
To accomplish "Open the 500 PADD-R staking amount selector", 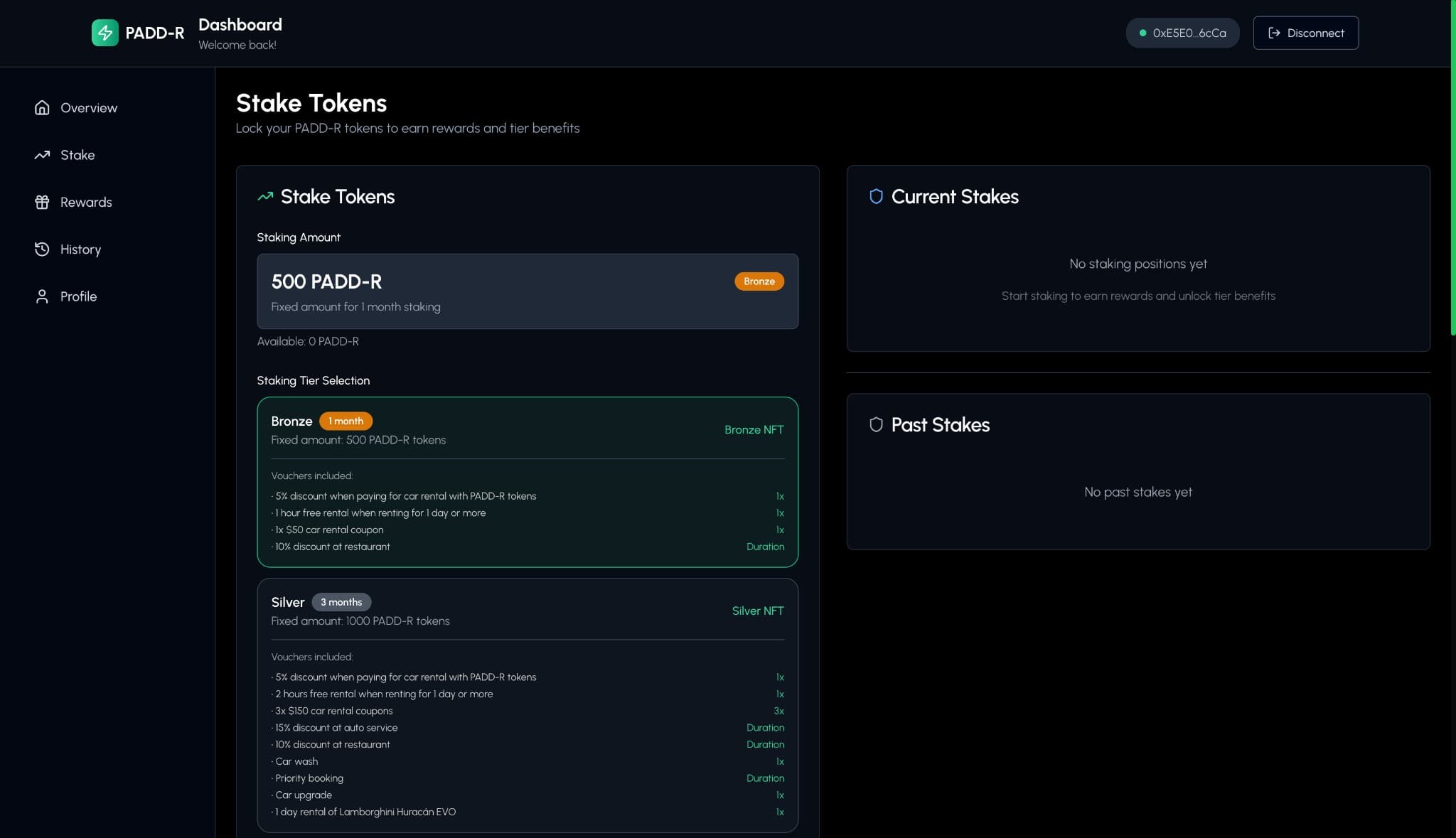I will [528, 291].
